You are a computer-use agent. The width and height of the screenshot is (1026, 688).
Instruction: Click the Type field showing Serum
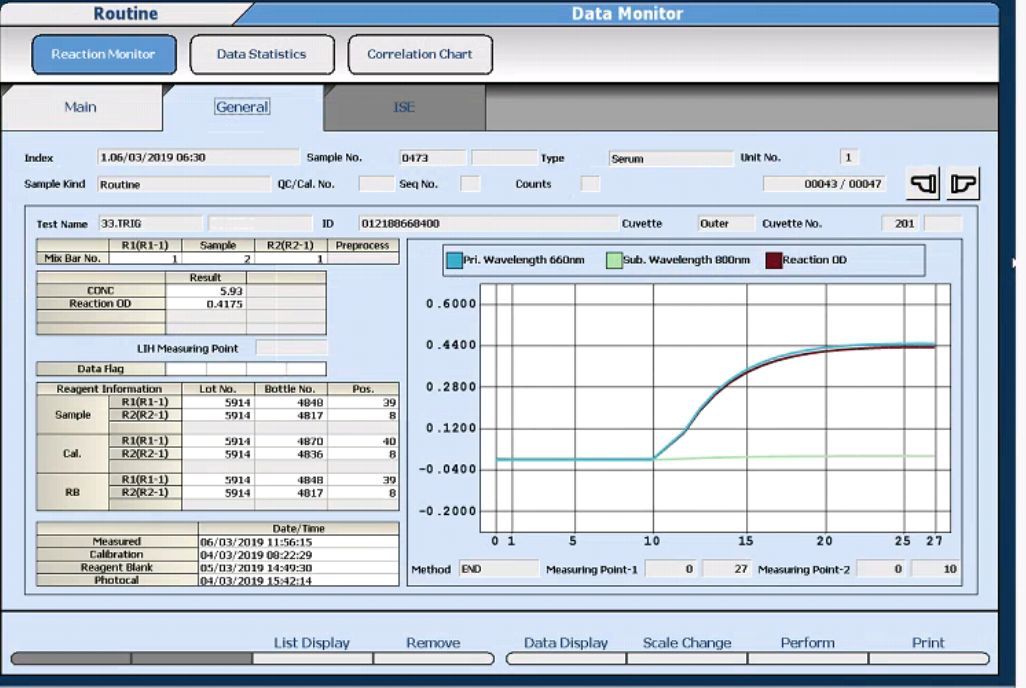tap(671, 158)
